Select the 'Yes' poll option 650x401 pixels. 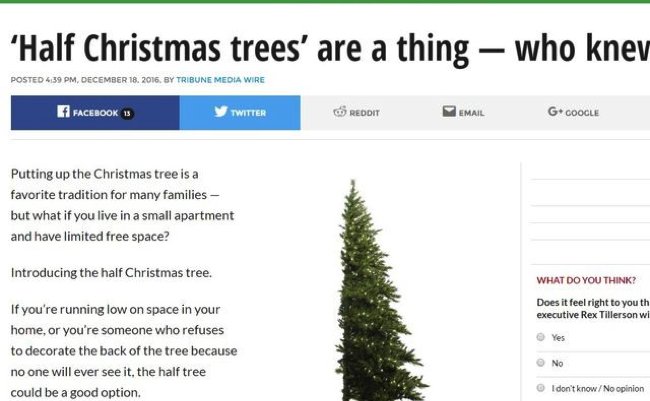tap(541, 338)
